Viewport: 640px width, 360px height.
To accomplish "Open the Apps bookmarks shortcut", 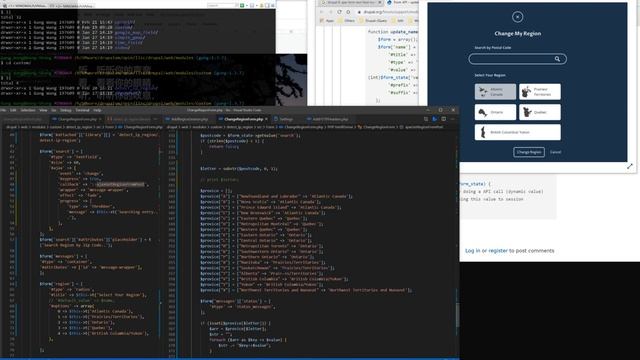I will 327,20.
